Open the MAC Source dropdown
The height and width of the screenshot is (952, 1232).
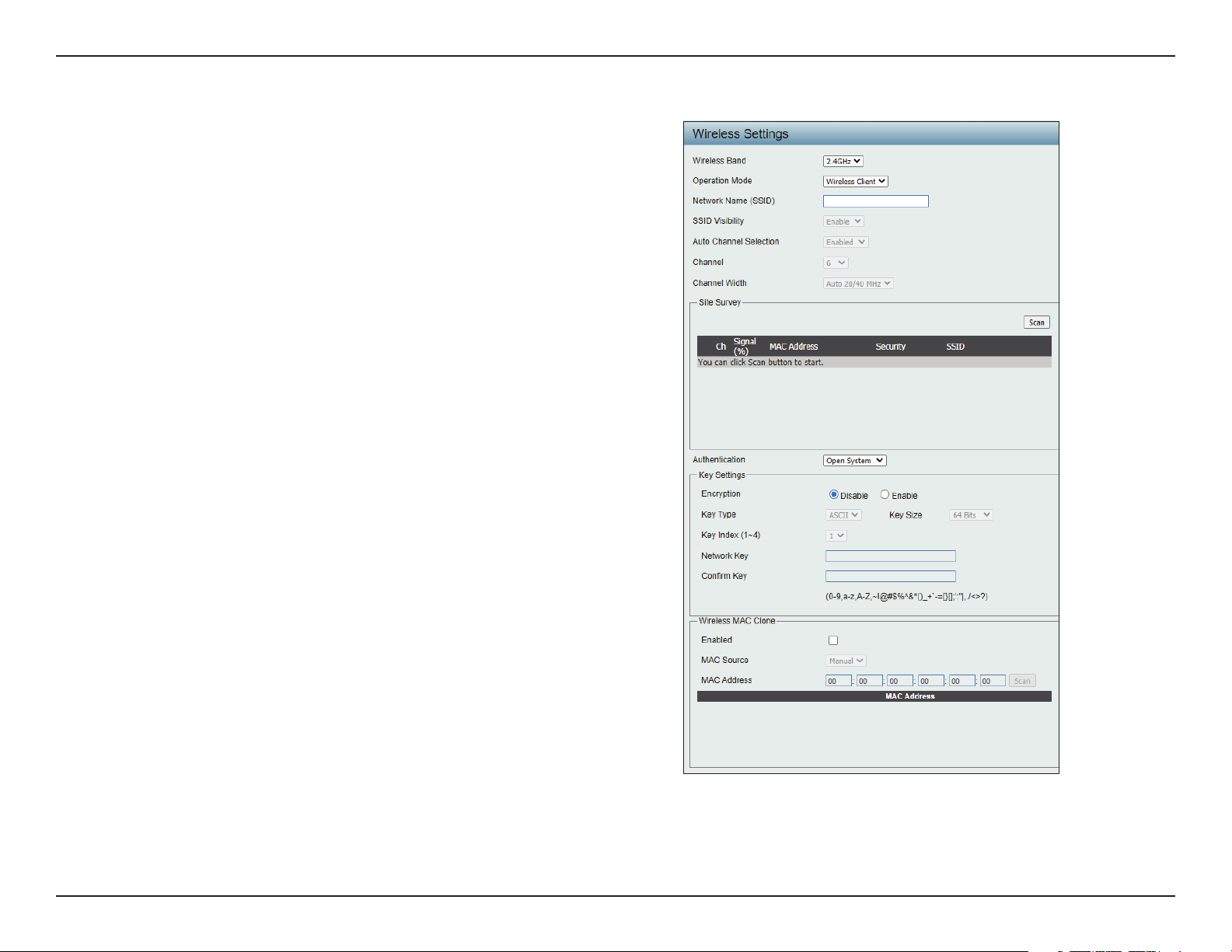coord(846,661)
